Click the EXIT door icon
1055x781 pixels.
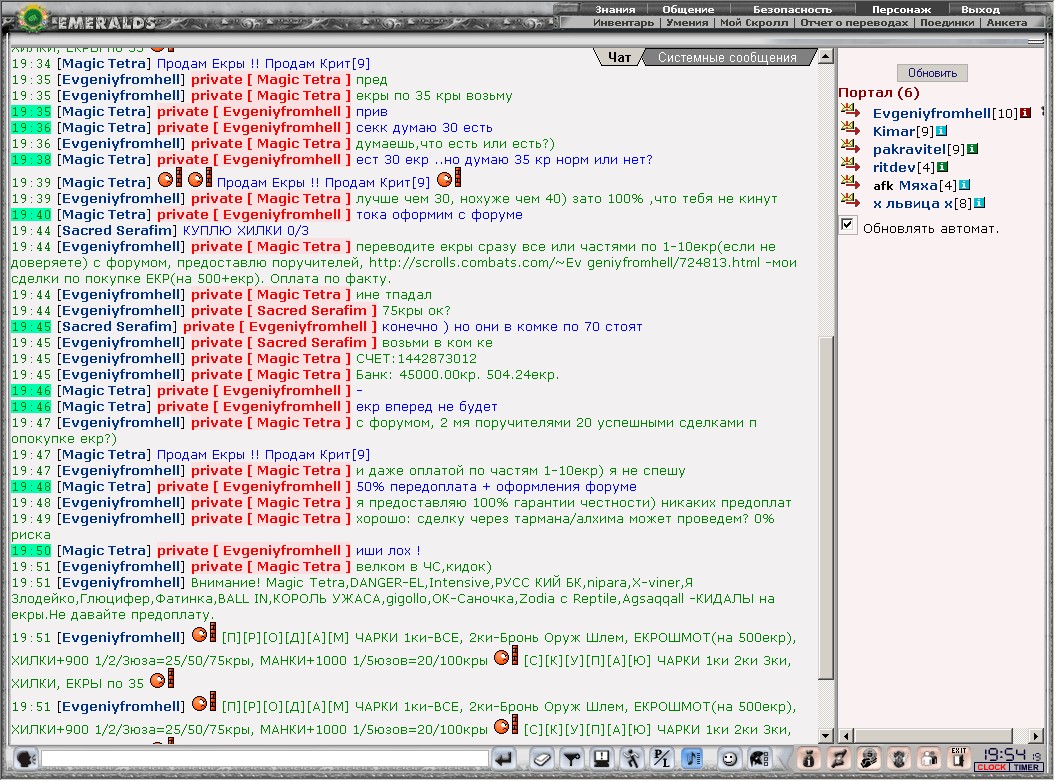tap(958, 759)
